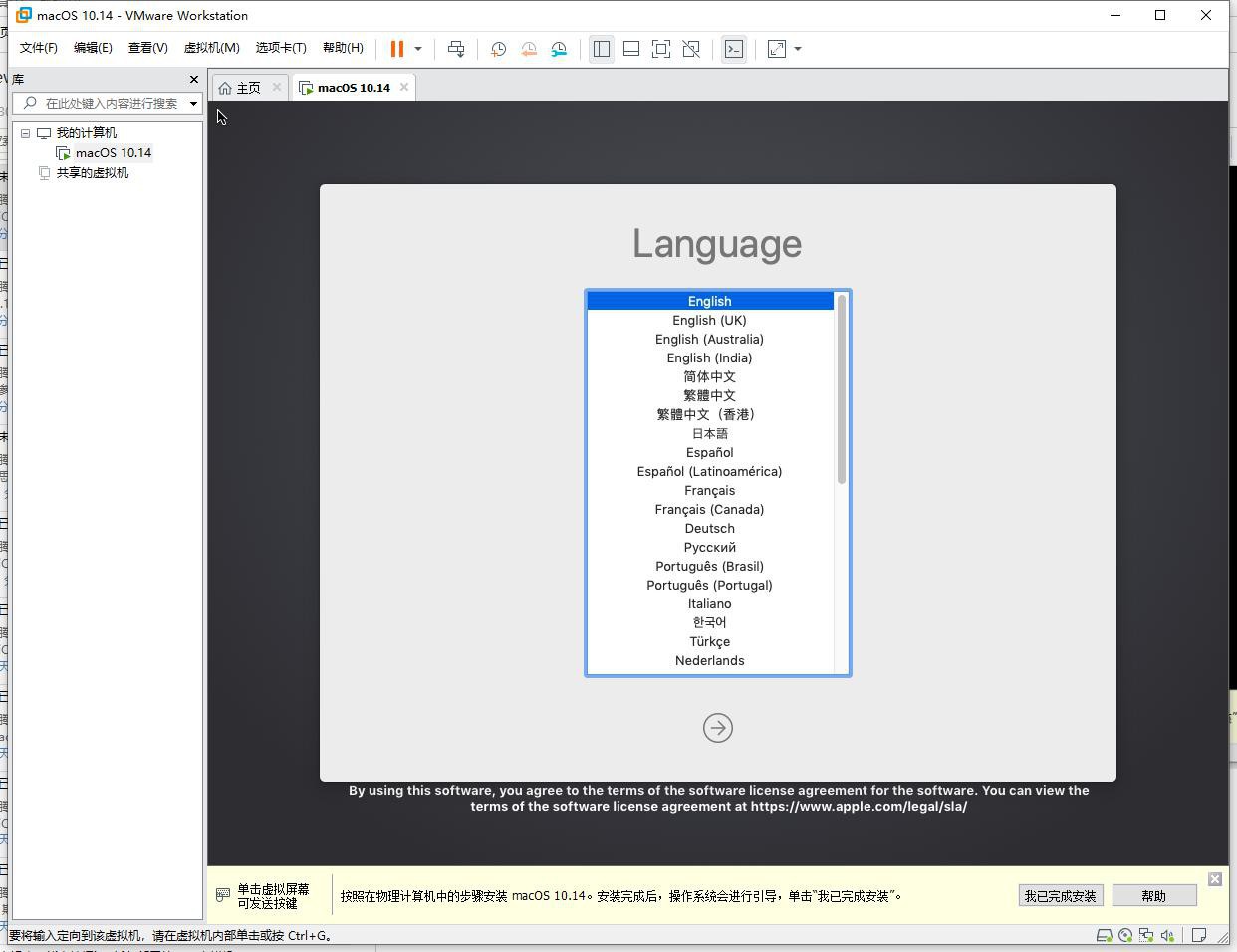Choose English (UK) language
The image size is (1237, 952).
pyautogui.click(x=710, y=320)
